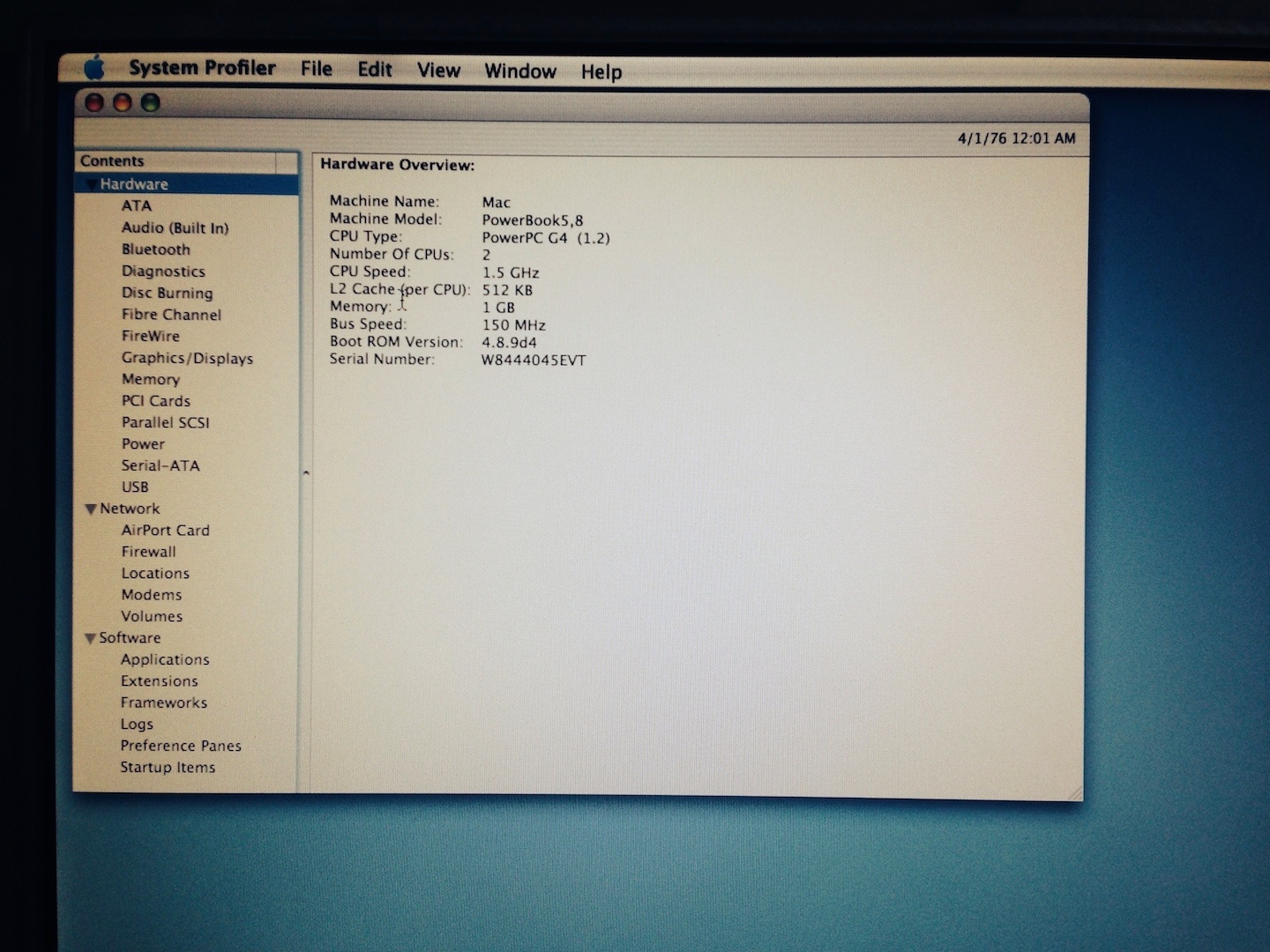
Task: Show USB device information
Action: click(x=135, y=487)
